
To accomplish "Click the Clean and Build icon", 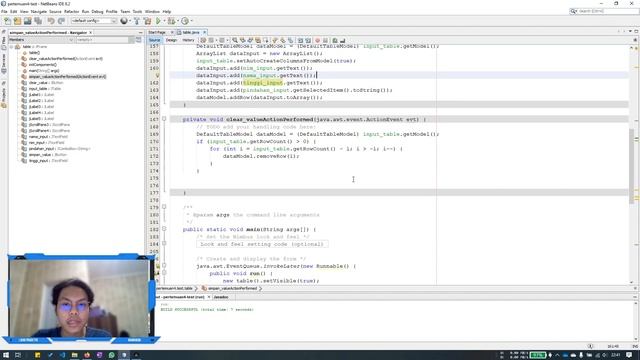I will [147, 21].
